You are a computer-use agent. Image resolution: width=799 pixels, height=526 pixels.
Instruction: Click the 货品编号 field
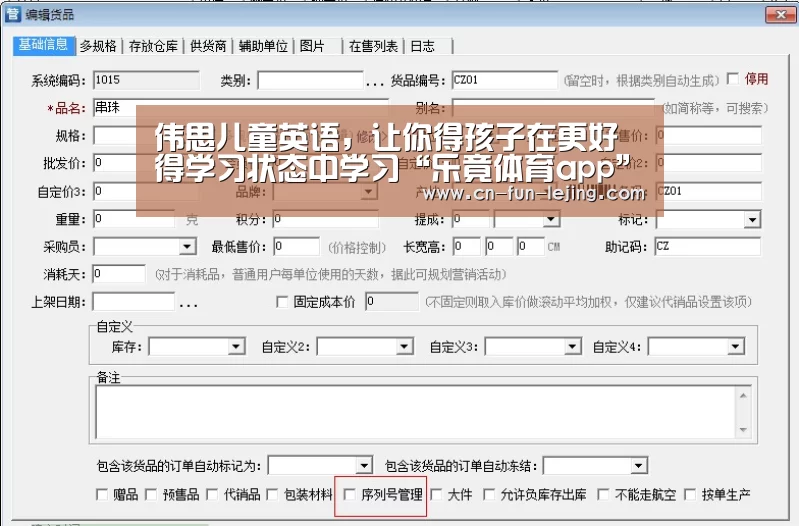(504, 80)
